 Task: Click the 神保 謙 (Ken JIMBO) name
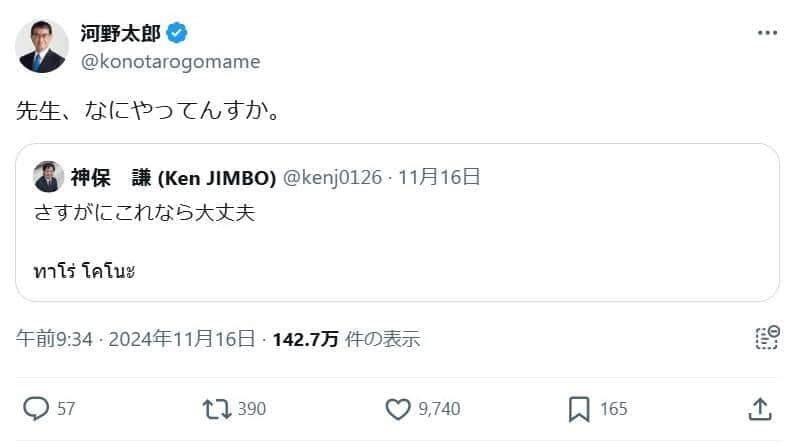click(x=173, y=178)
